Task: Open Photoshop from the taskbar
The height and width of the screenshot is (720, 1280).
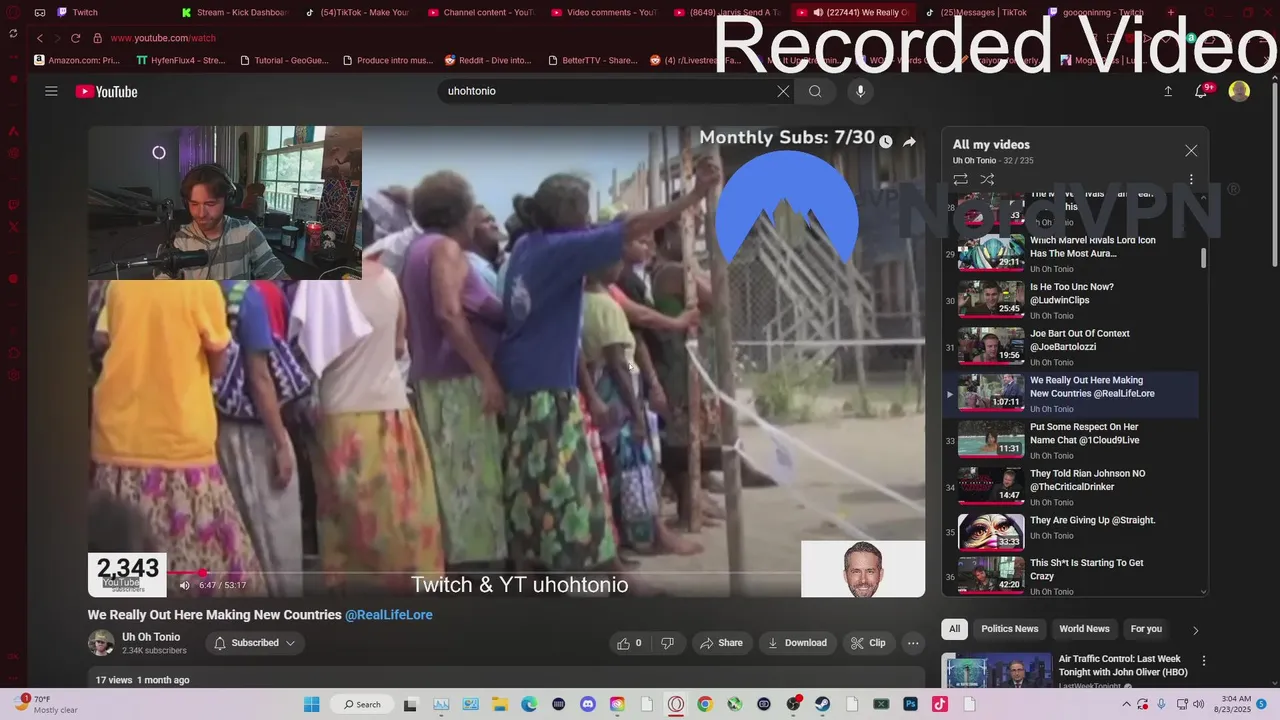Action: point(911,704)
